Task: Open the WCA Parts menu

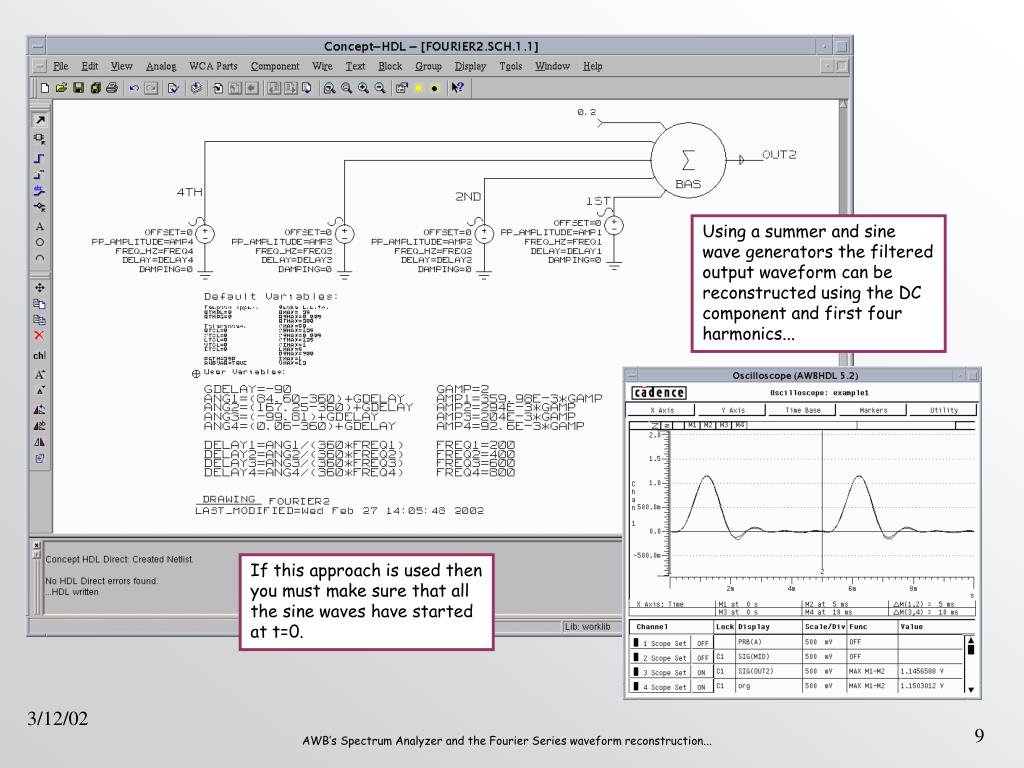Action: (x=213, y=66)
